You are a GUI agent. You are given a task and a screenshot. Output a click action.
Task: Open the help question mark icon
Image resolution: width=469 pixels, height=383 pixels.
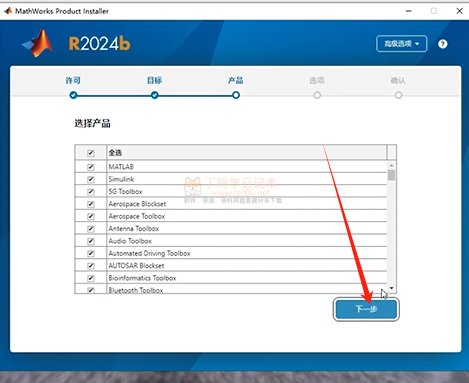[443, 44]
